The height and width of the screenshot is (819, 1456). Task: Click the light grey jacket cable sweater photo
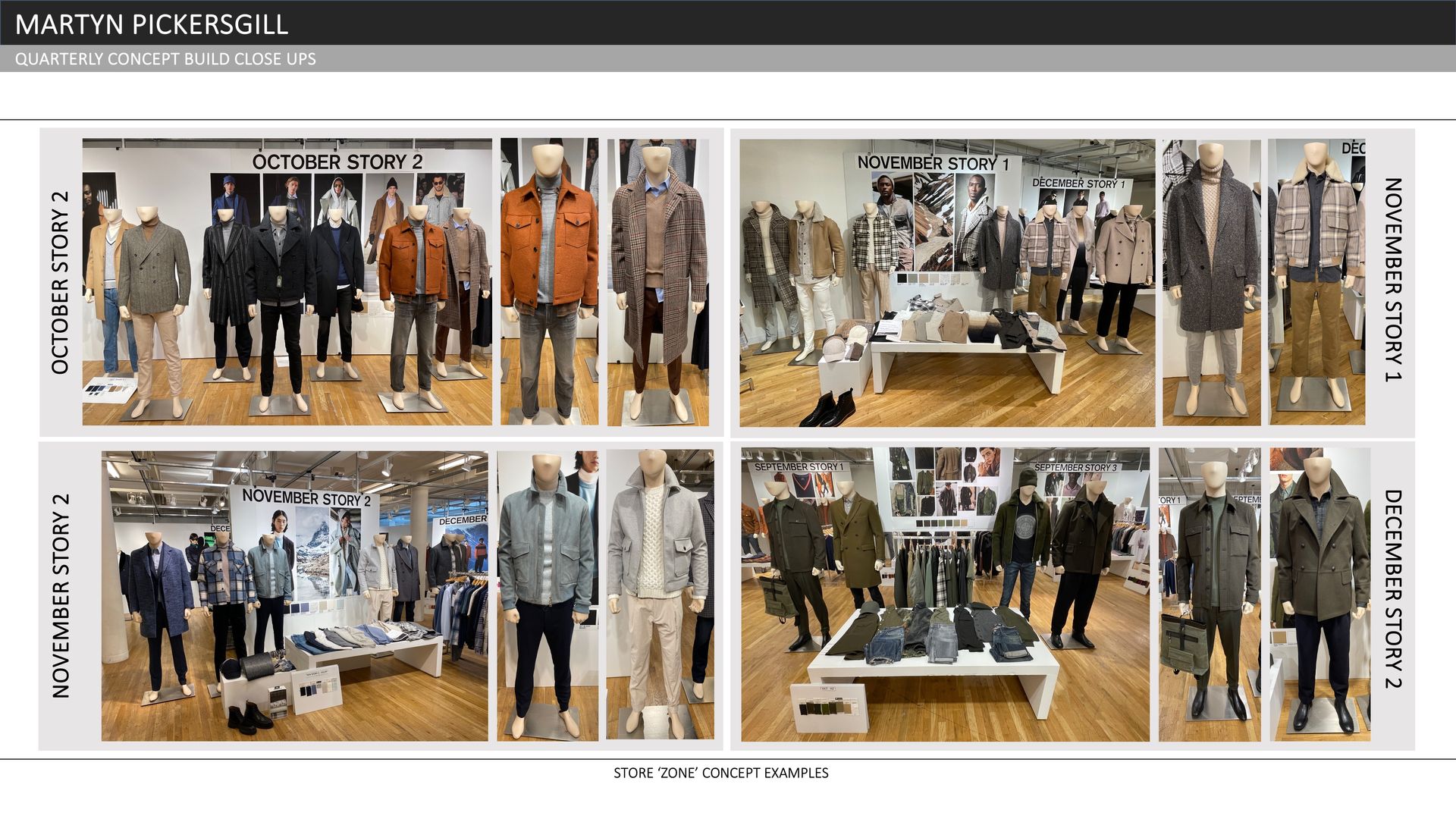(660, 596)
